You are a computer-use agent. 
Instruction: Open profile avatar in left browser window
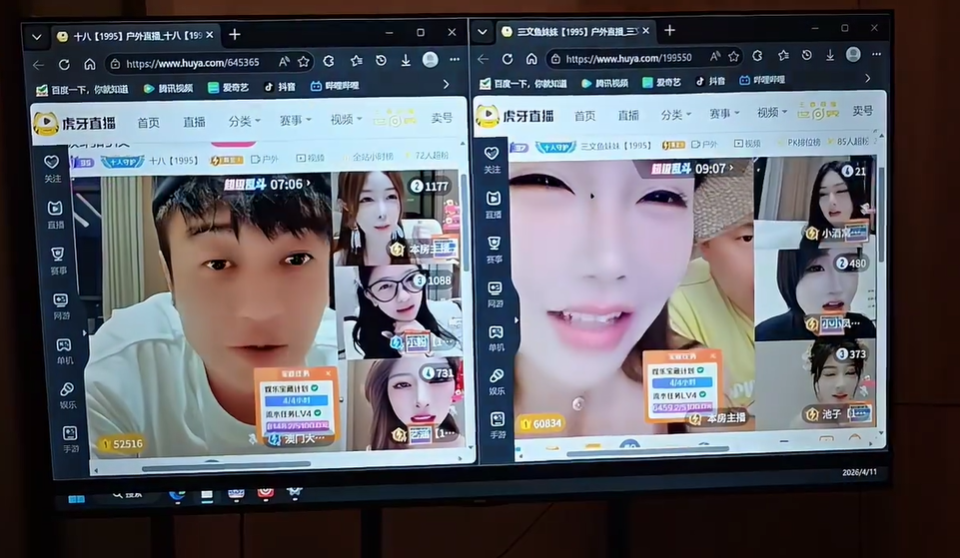coord(430,59)
